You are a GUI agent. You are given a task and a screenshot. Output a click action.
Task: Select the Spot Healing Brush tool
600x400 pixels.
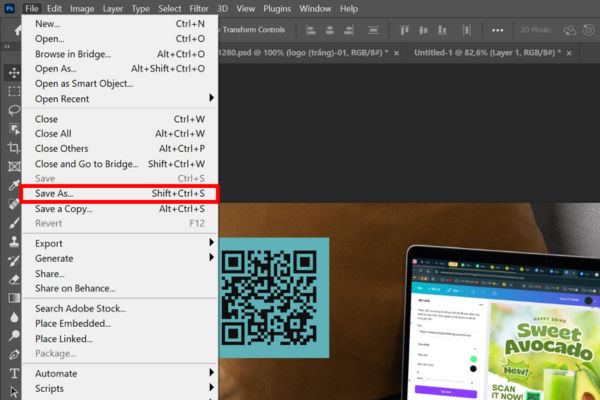pyautogui.click(x=14, y=204)
